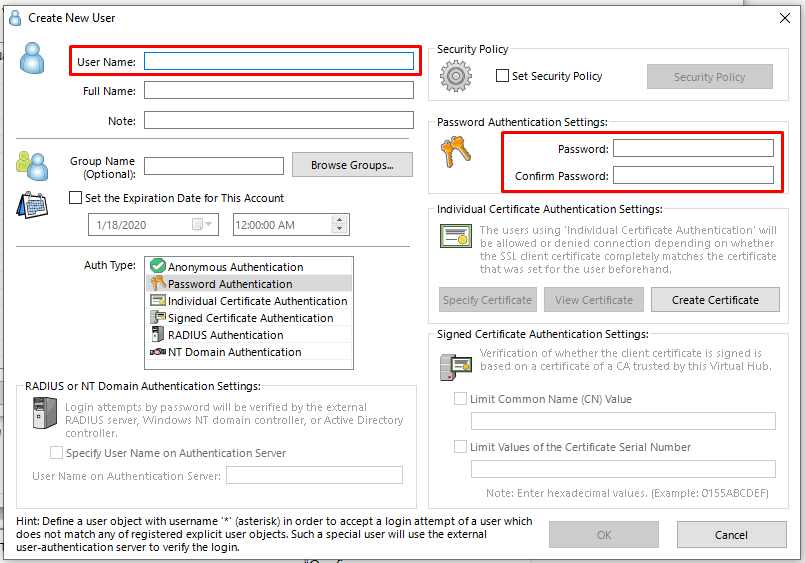Click the server tower icon in RADIUS settings
Viewport: 805px width, 563px height.
45,413
